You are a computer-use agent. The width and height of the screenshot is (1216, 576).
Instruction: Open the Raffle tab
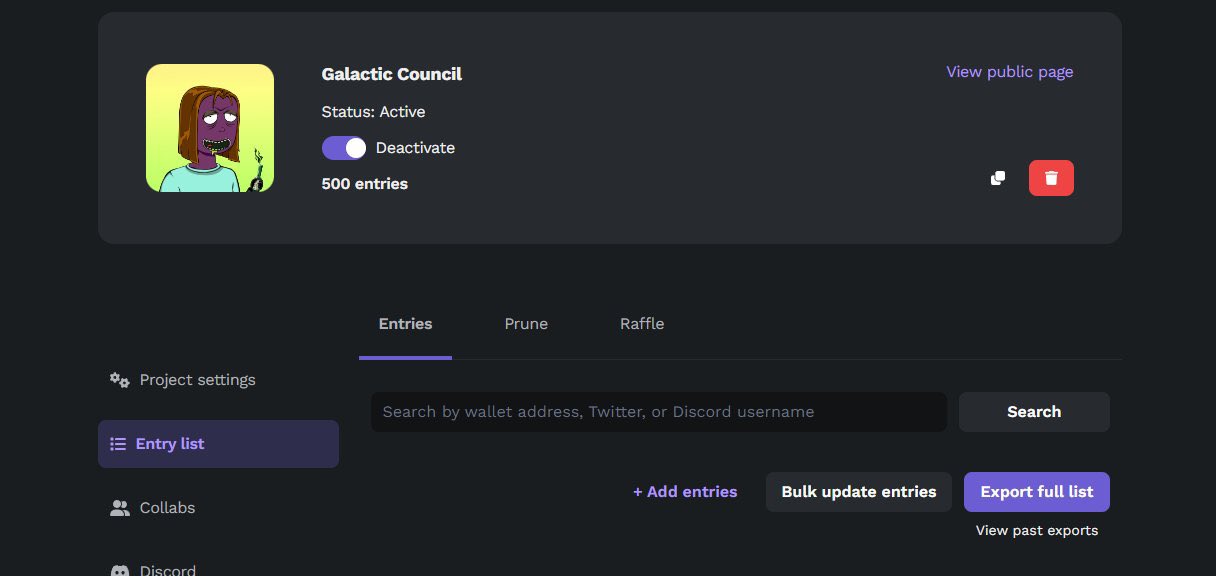pyautogui.click(x=642, y=324)
